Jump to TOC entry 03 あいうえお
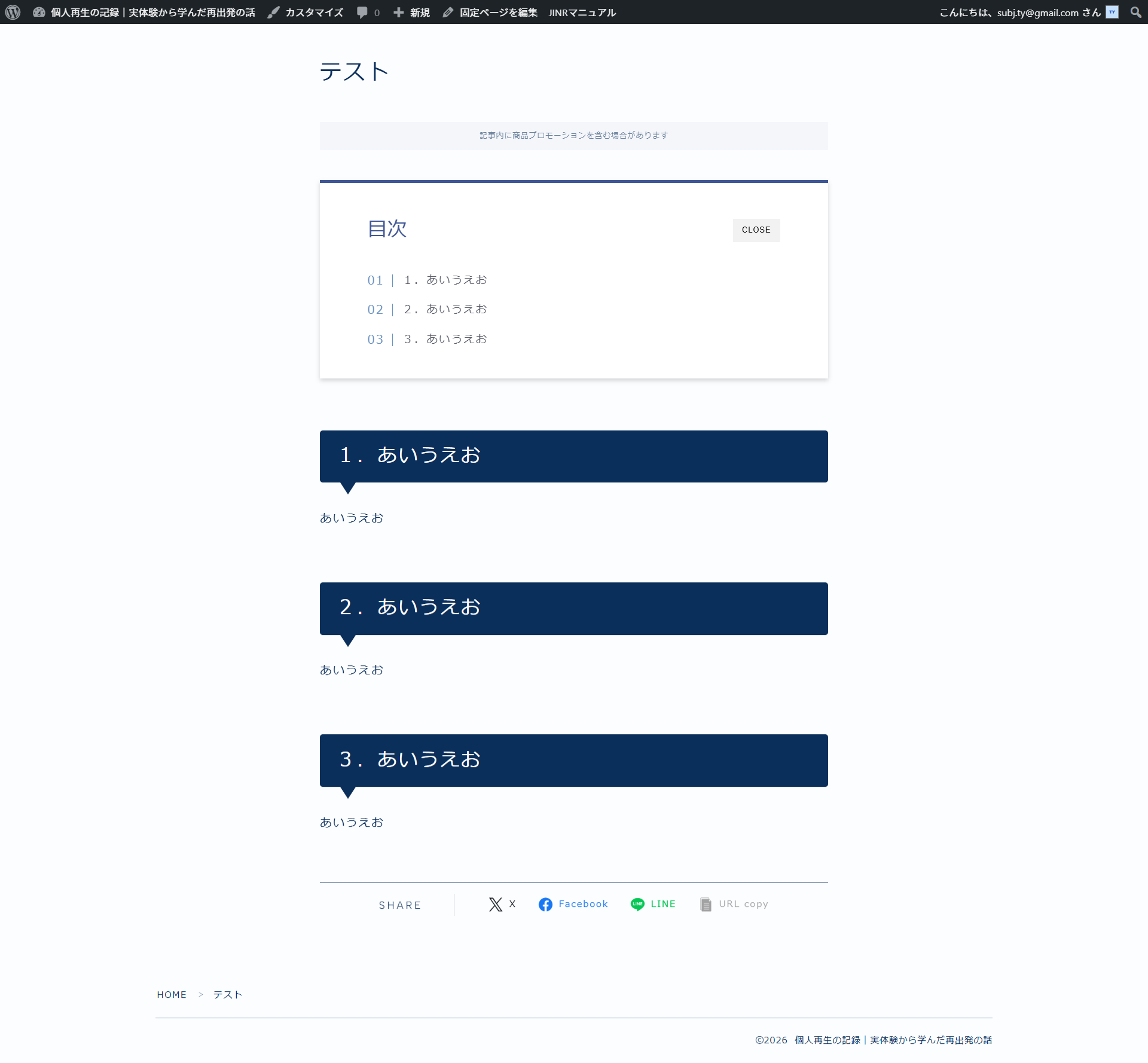 [445, 339]
